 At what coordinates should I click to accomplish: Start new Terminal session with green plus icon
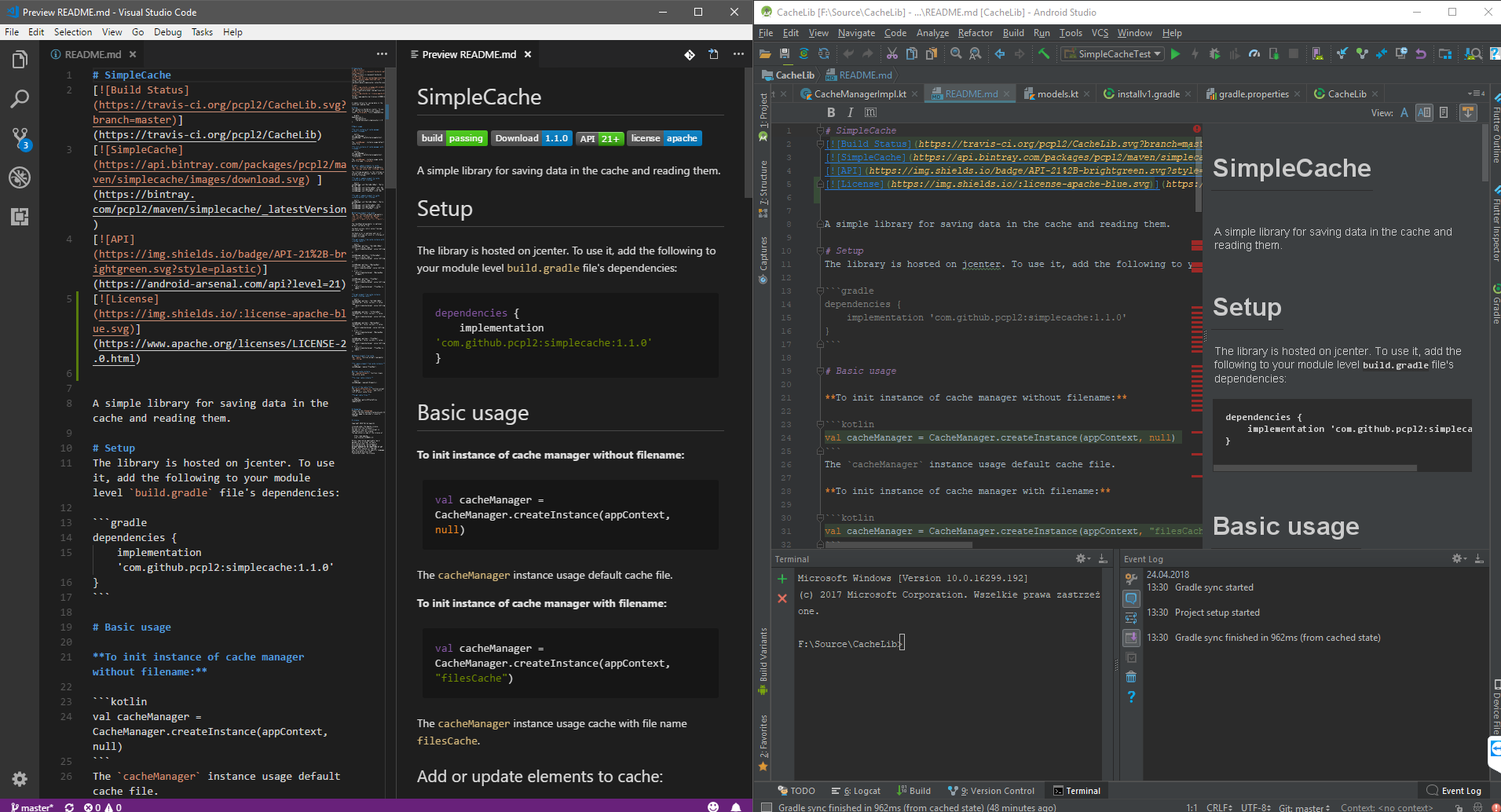(782, 578)
